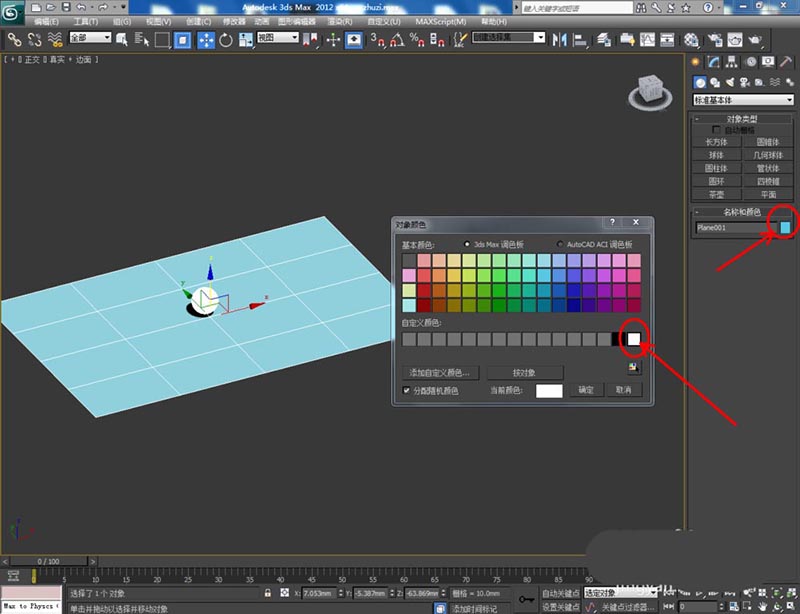Open the 全部 selection filter dropdown
Viewport: 800px width, 614px height.
point(92,38)
